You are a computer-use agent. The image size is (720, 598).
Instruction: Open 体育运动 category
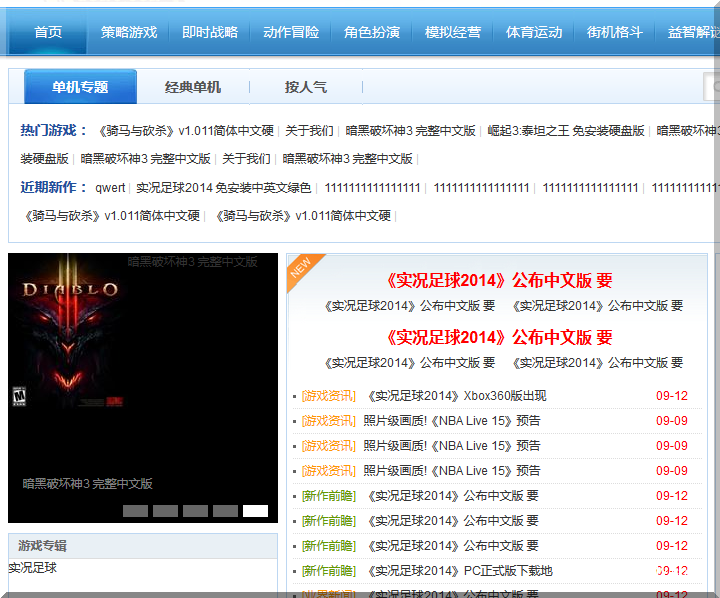[534, 32]
